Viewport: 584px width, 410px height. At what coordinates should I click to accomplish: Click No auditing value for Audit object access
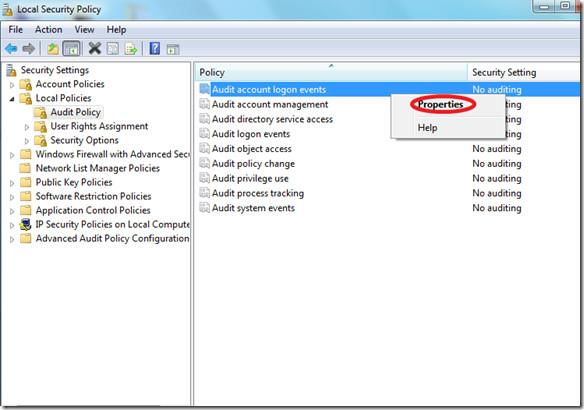click(x=496, y=149)
